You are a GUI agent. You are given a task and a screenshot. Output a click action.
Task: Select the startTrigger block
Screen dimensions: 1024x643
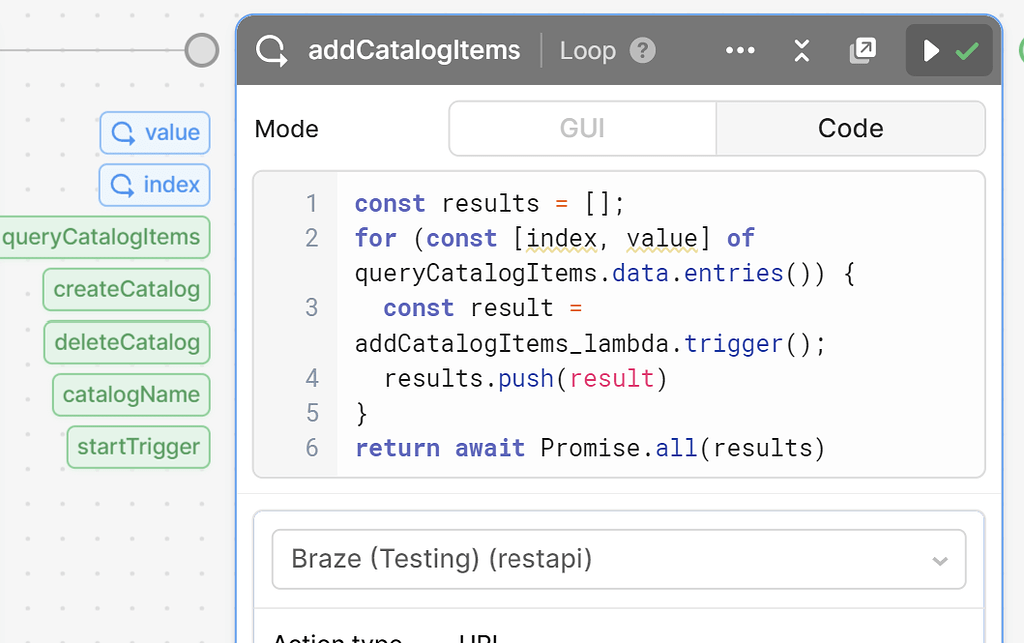tap(138, 447)
